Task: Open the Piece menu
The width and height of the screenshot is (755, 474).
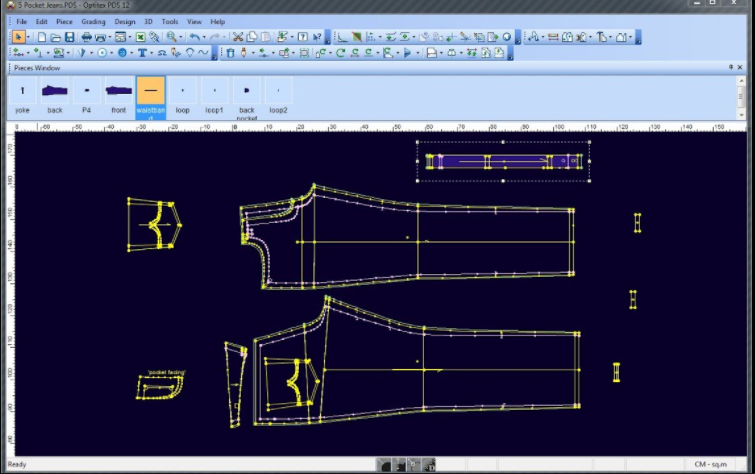Action: tap(64, 21)
